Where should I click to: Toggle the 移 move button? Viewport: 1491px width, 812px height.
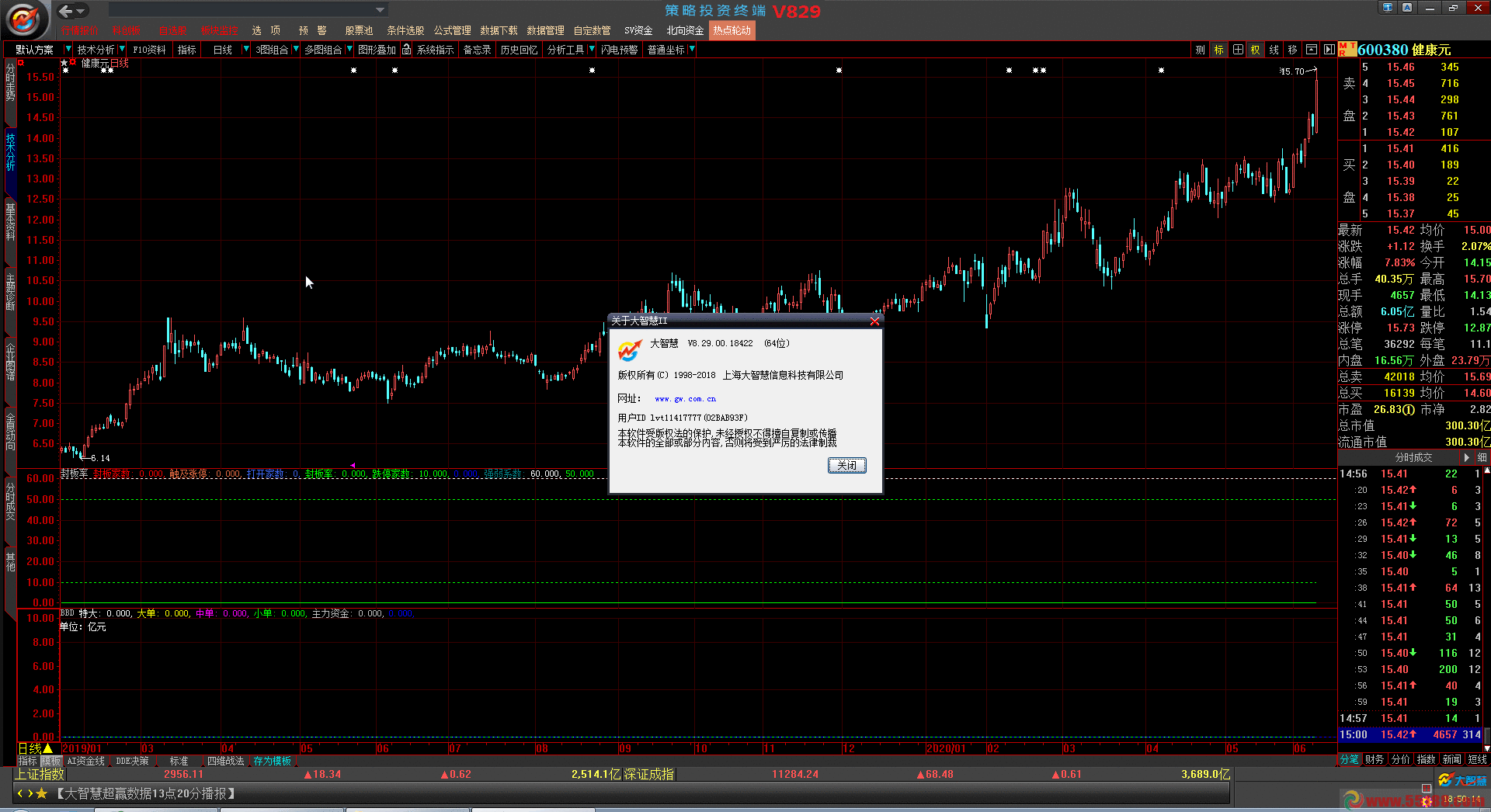(x=1292, y=50)
